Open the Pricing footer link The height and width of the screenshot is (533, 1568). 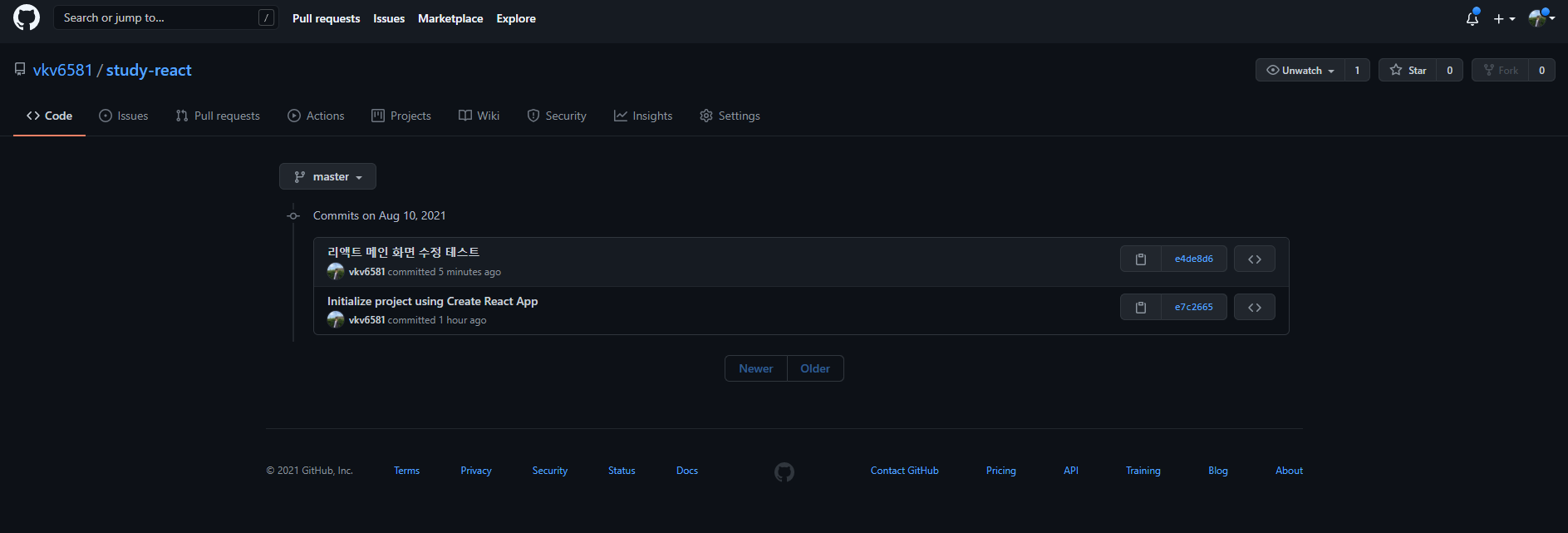click(1001, 471)
